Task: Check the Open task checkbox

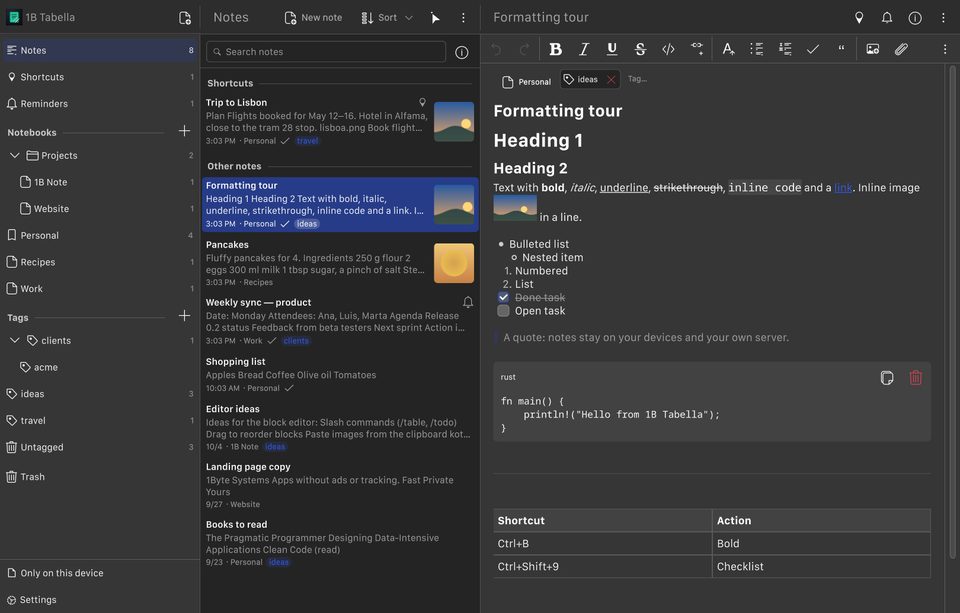Action: tap(503, 311)
